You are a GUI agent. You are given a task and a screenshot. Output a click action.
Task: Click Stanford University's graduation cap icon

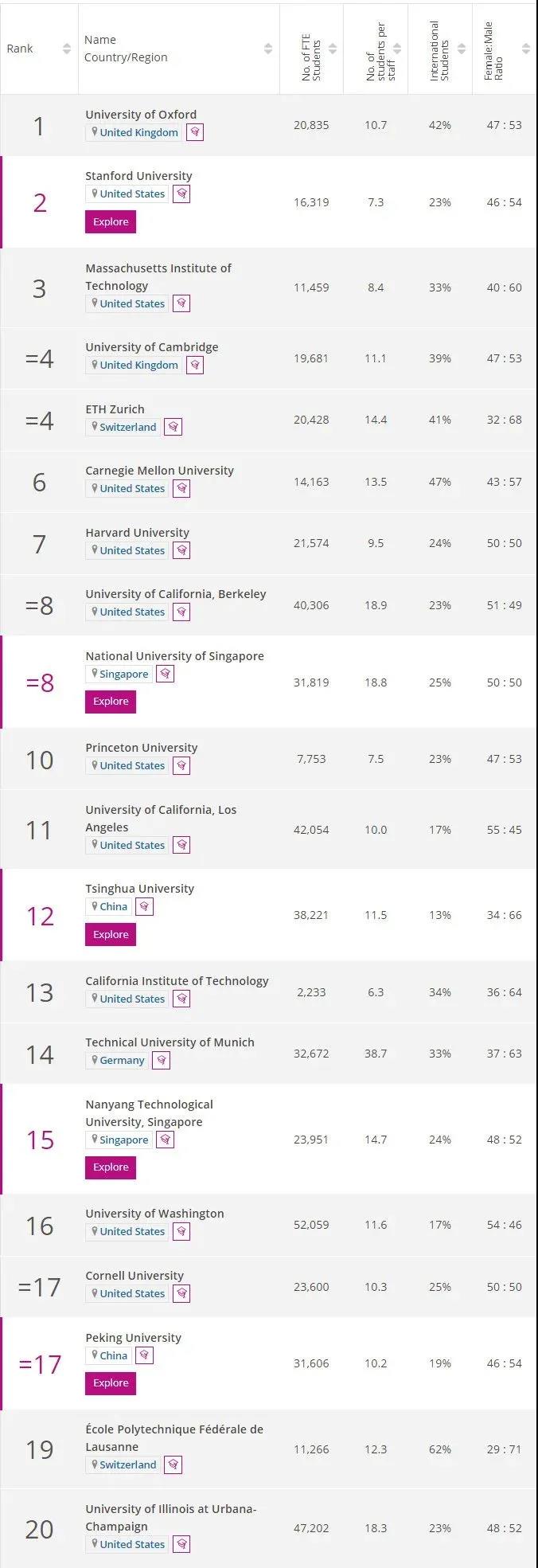[x=181, y=194]
